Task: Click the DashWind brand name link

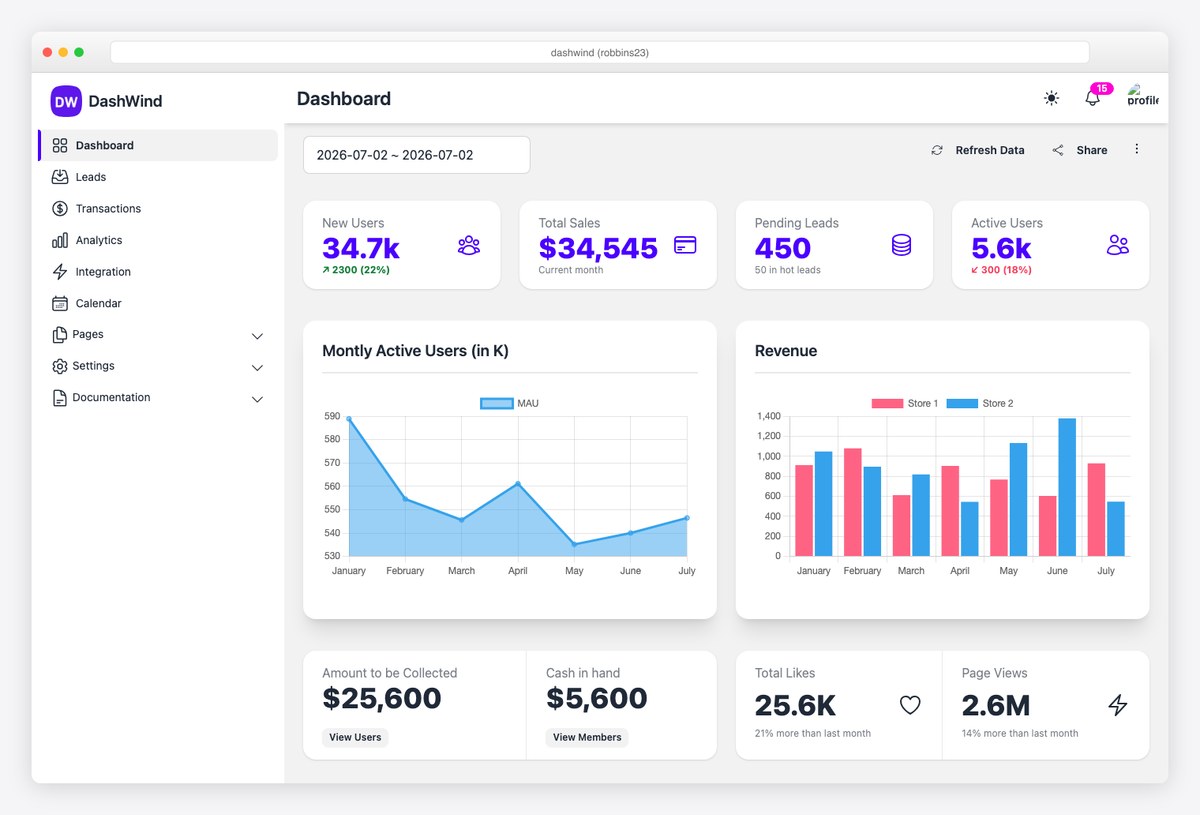Action: (x=125, y=101)
